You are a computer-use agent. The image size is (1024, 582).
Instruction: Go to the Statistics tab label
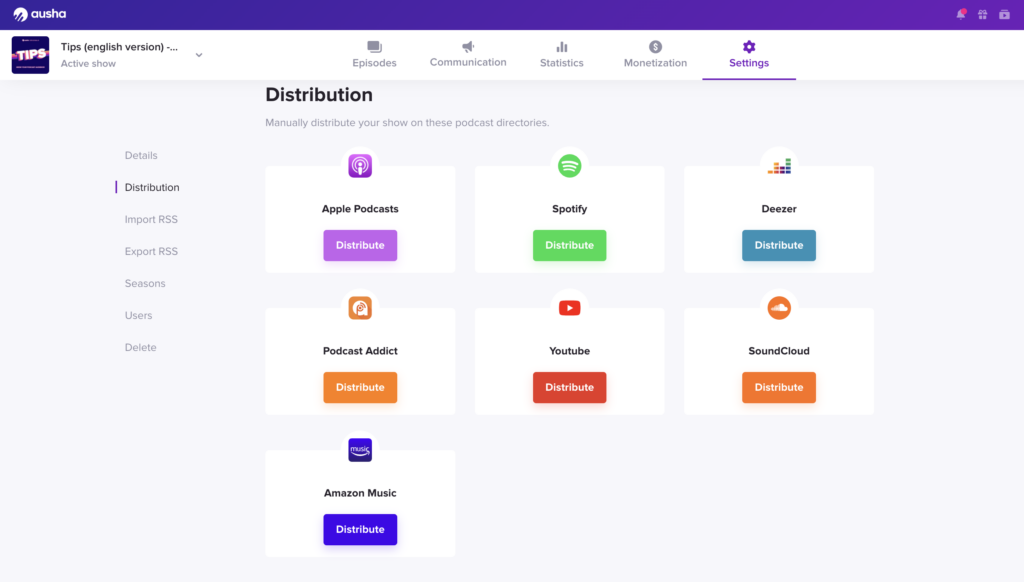(x=562, y=63)
